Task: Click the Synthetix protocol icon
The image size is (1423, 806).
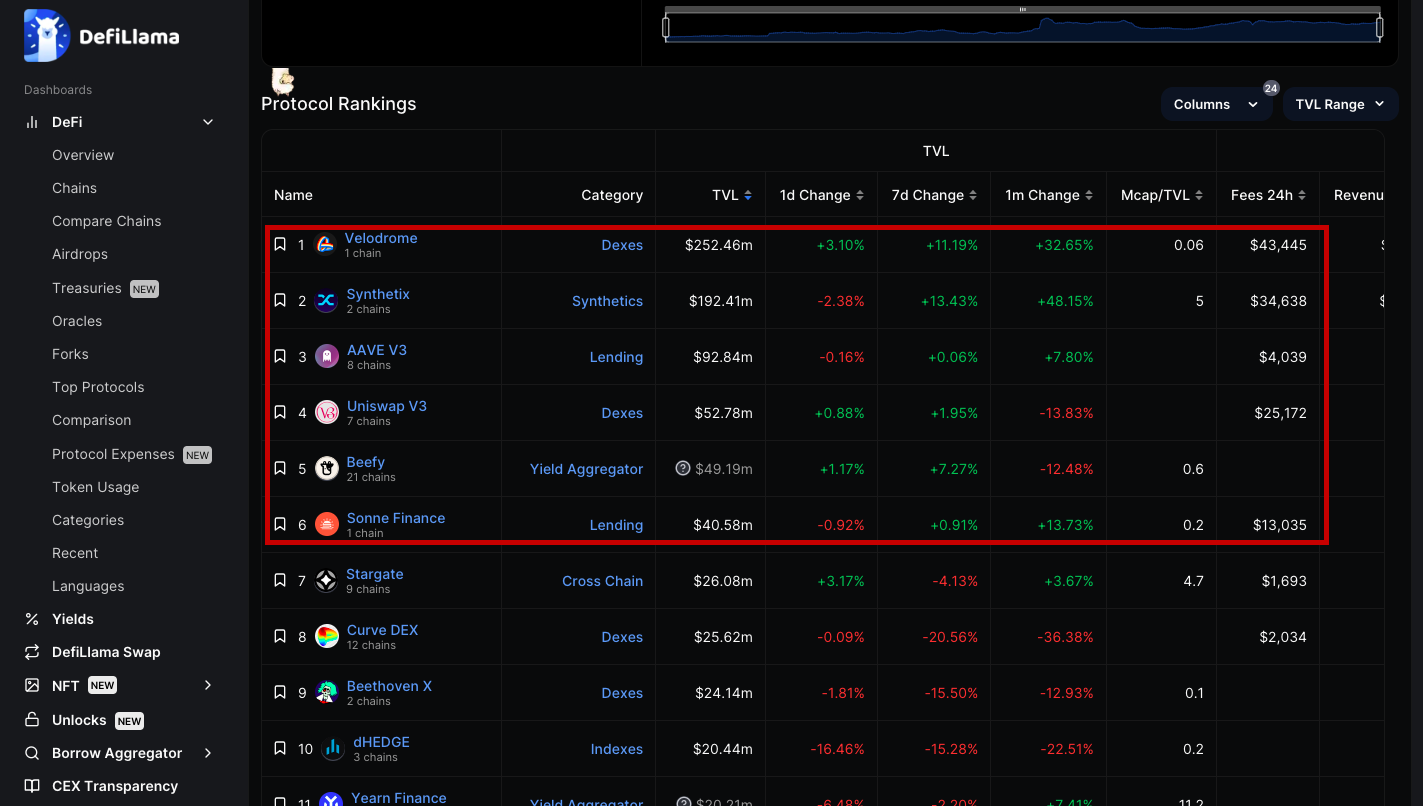Action: pyautogui.click(x=327, y=301)
